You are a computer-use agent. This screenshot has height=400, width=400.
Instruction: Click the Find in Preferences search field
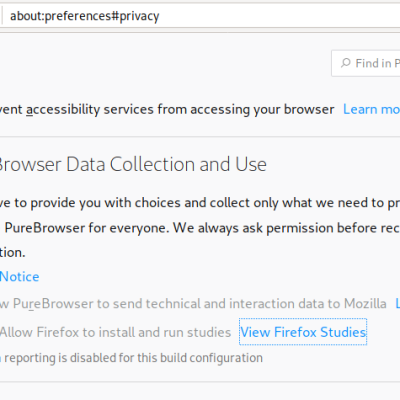click(x=366, y=63)
